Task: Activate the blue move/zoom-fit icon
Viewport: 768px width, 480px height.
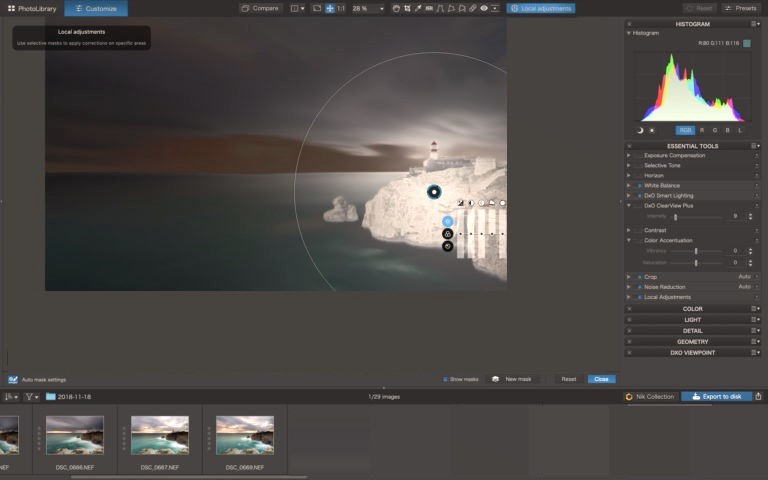Action: [x=330, y=8]
